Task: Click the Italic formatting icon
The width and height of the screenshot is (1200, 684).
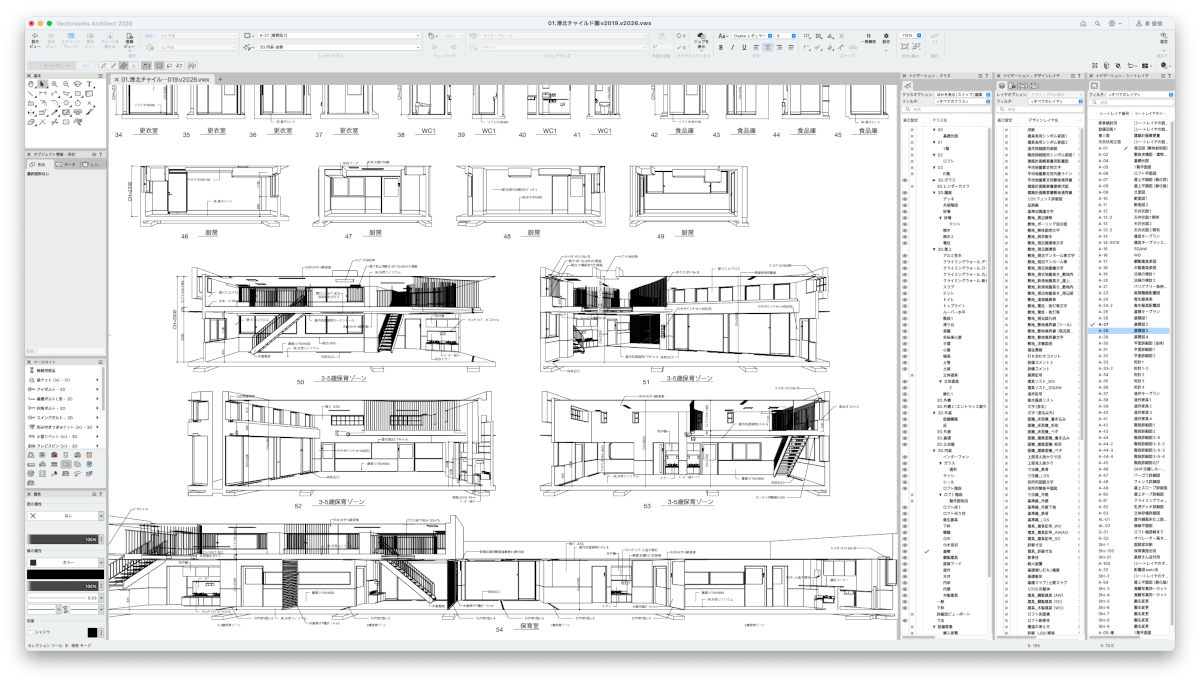Action: coord(732,47)
